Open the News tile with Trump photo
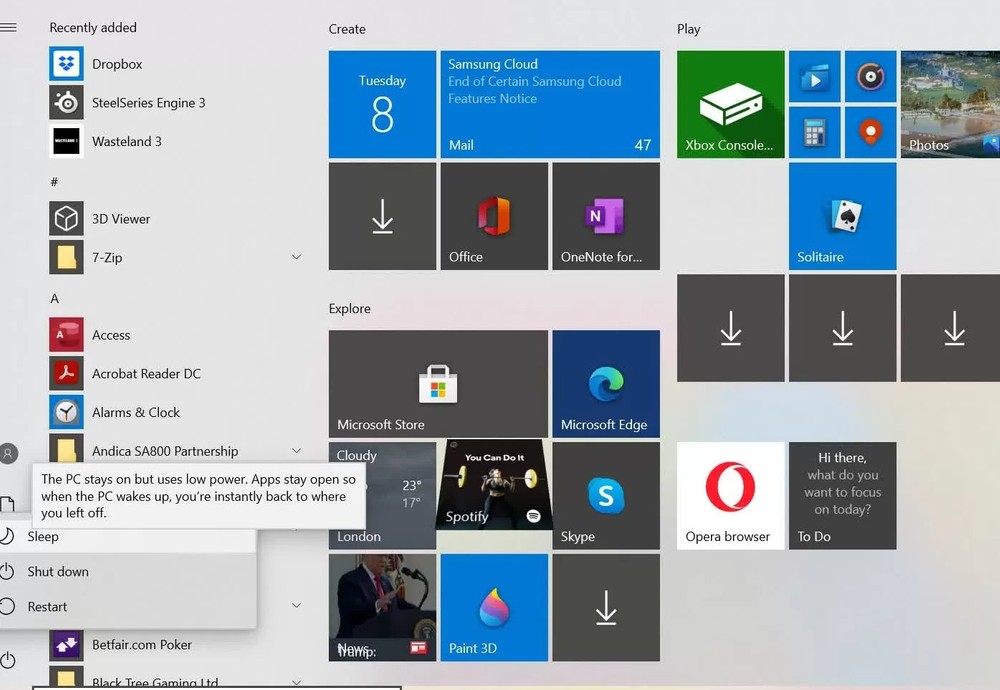Viewport: 1000px width, 690px height. tap(382, 608)
